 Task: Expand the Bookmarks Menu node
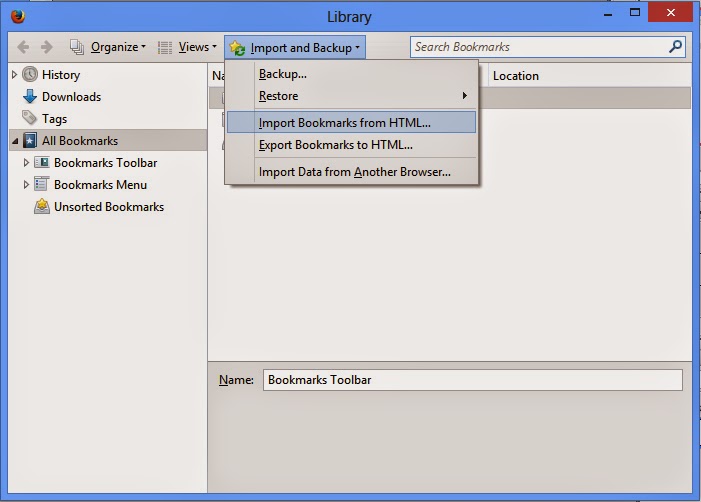[x=26, y=185]
